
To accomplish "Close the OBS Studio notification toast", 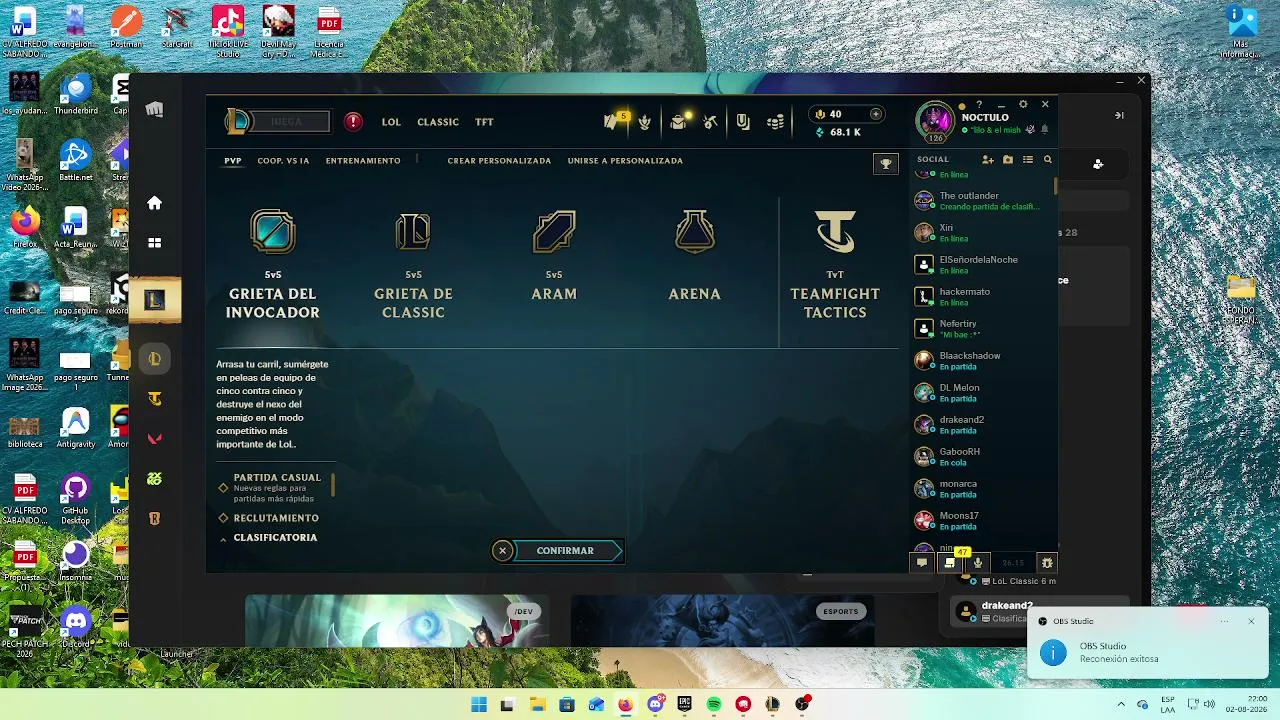I will [1251, 621].
